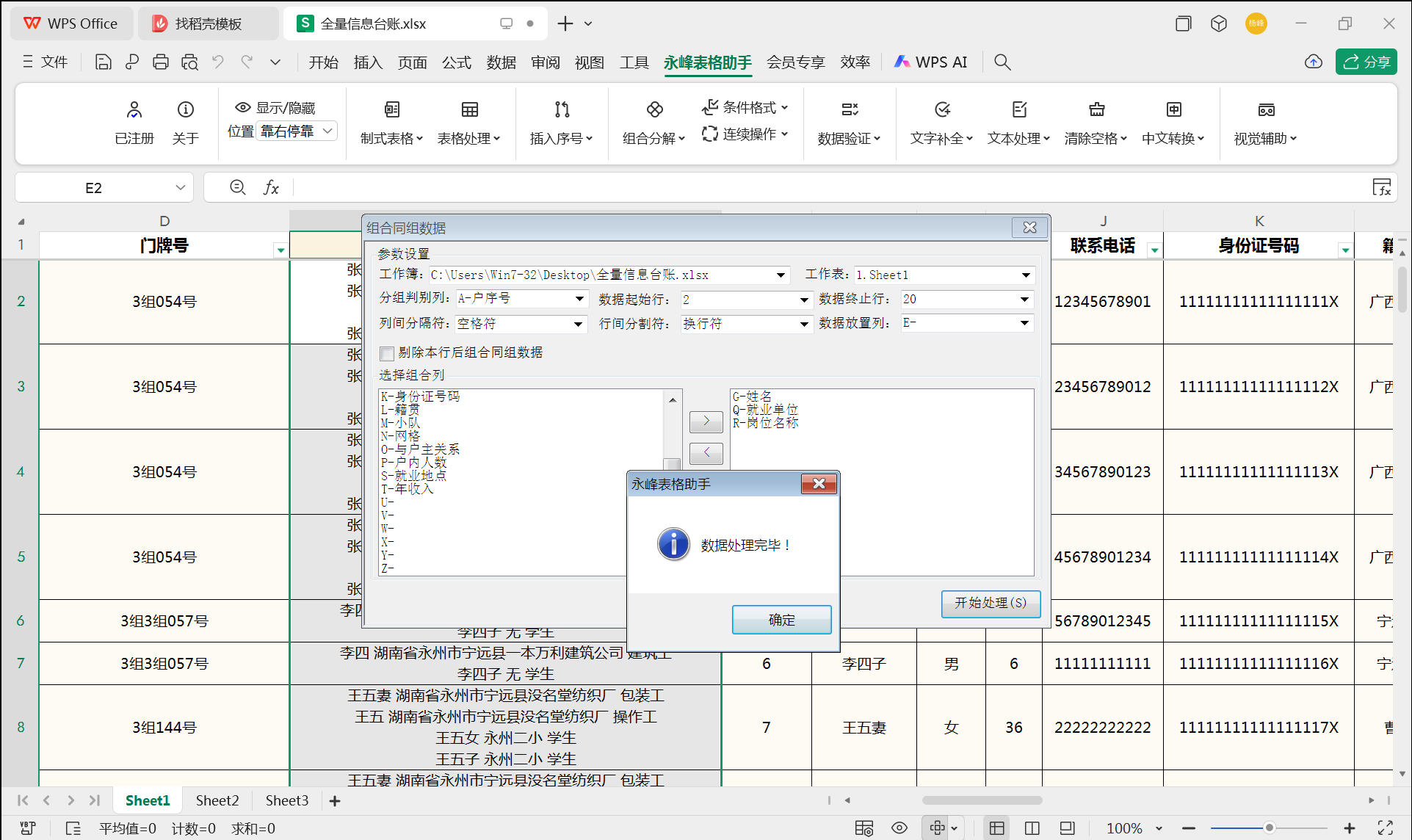Click the 组合分解 icon
Image resolution: width=1412 pixels, height=840 pixels.
[653, 122]
